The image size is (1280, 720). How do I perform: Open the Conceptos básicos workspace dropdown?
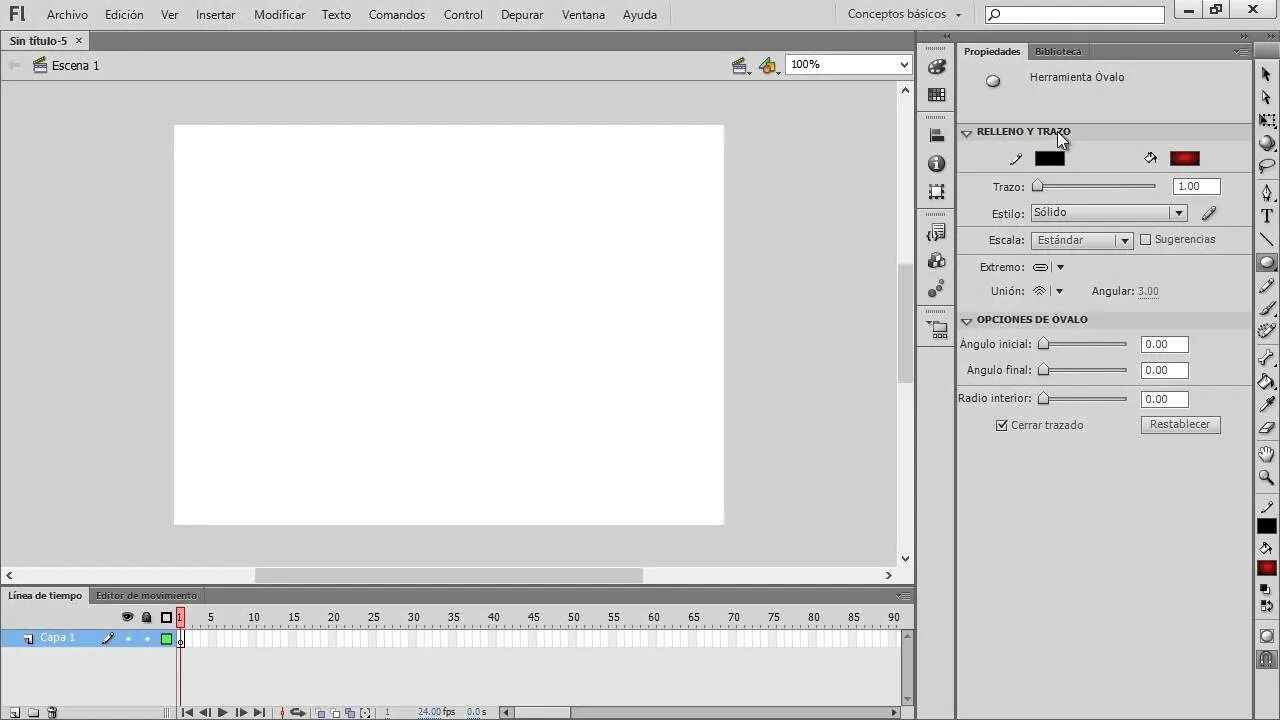pos(904,15)
